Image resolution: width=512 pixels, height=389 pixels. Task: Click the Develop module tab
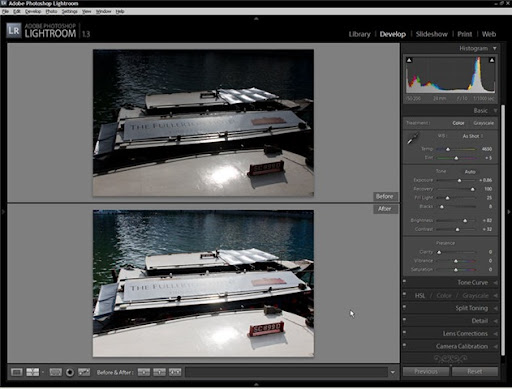click(x=393, y=34)
